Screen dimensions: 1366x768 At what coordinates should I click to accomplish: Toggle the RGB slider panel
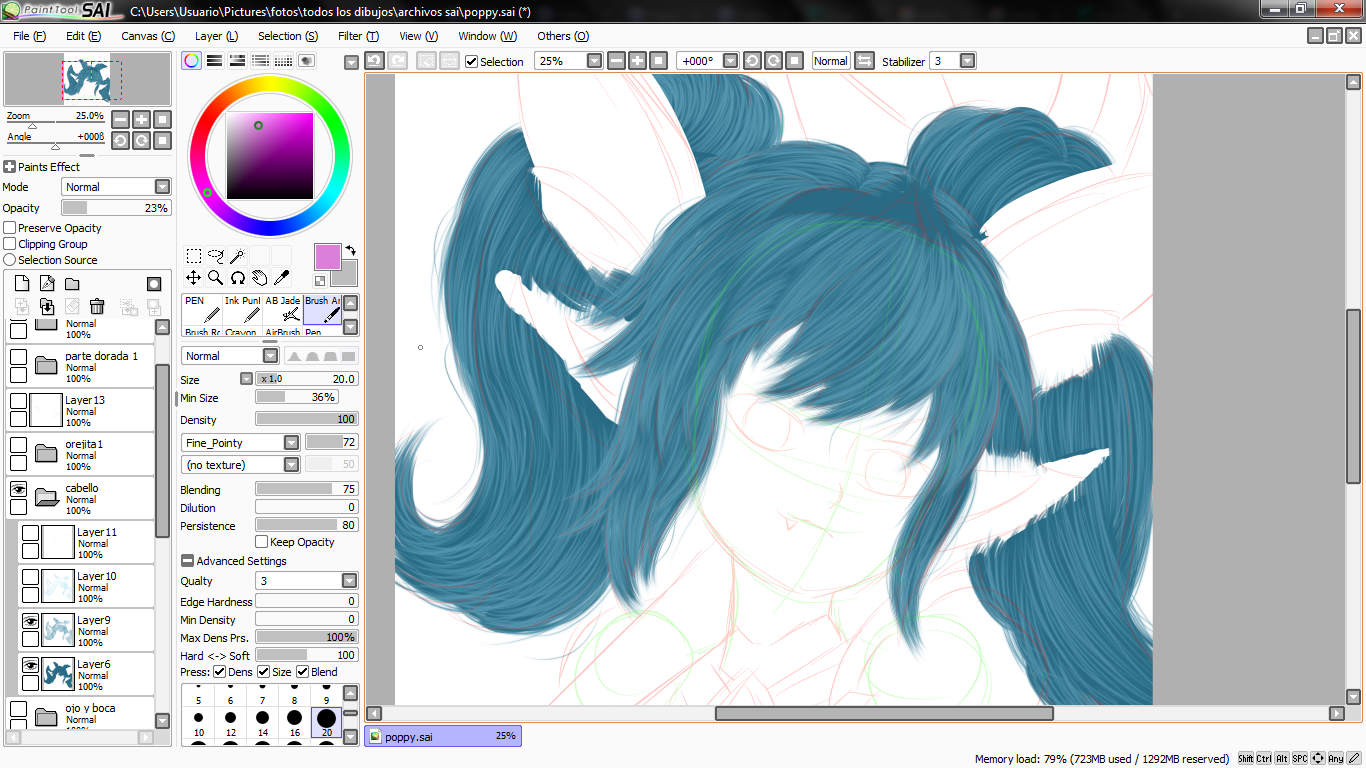pos(214,61)
